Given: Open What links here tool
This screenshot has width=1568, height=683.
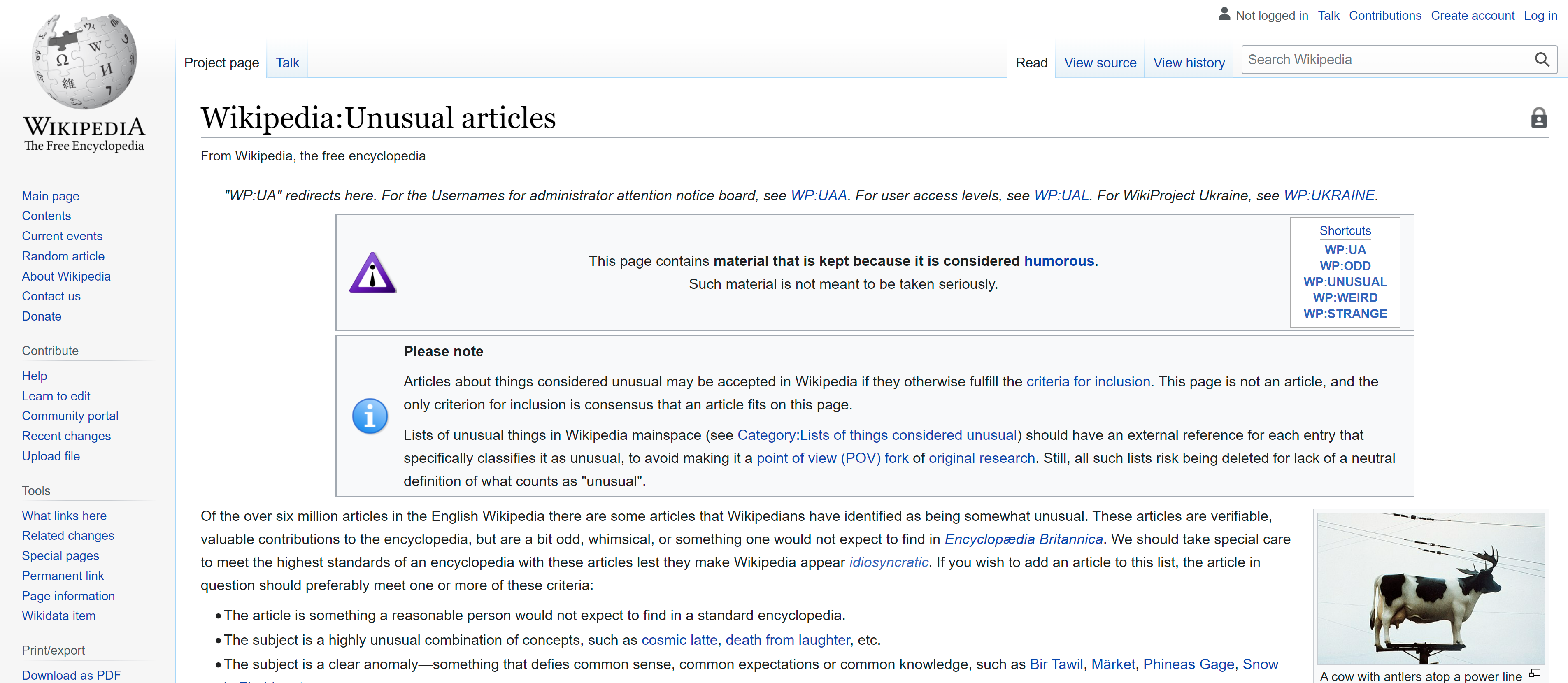Looking at the screenshot, I should click(x=64, y=516).
